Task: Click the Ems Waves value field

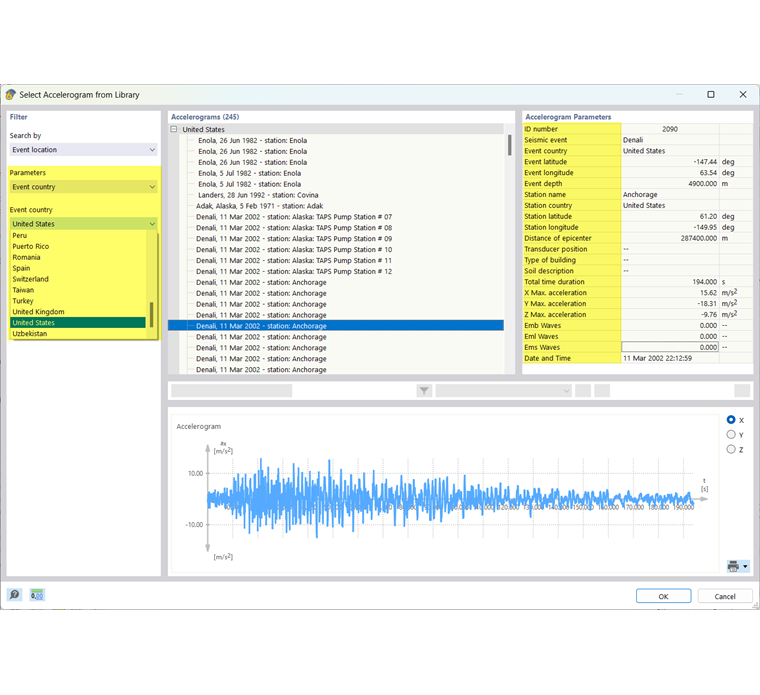Action: tap(670, 347)
